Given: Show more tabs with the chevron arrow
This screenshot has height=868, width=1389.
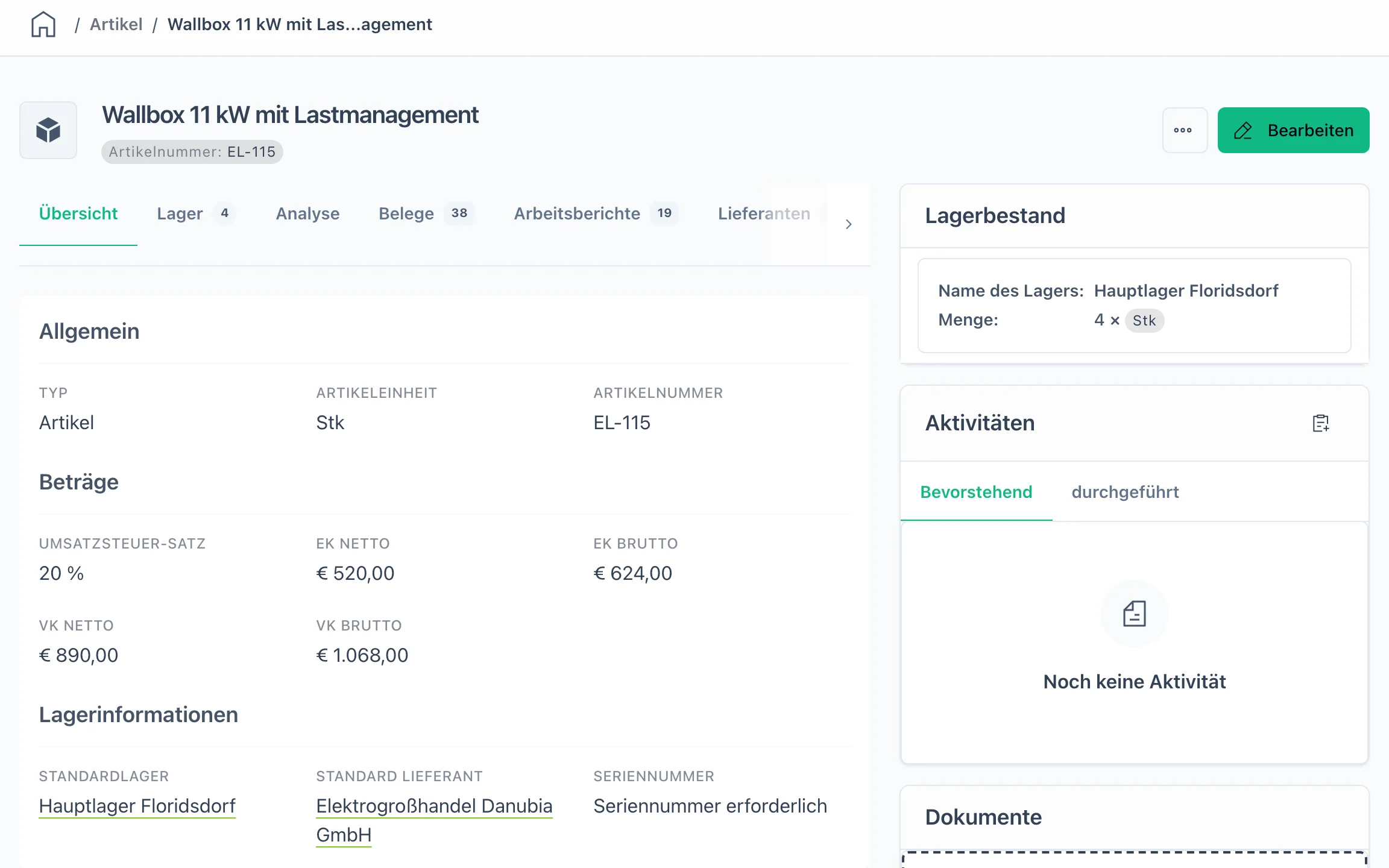Looking at the screenshot, I should click(x=848, y=224).
